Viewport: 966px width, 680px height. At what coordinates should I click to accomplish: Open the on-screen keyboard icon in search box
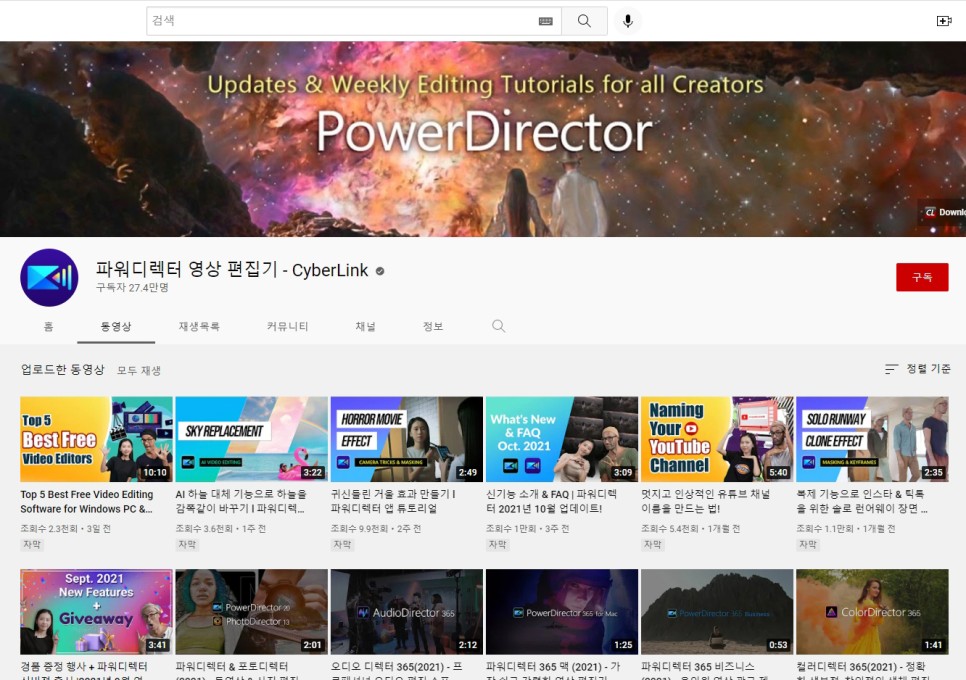546,22
